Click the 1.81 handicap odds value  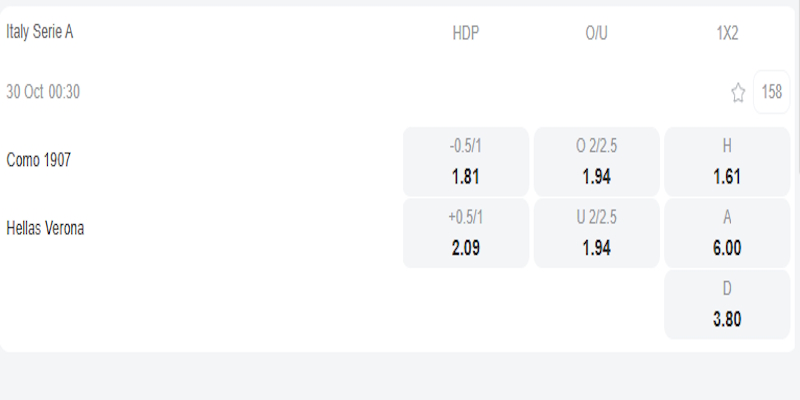tap(466, 177)
